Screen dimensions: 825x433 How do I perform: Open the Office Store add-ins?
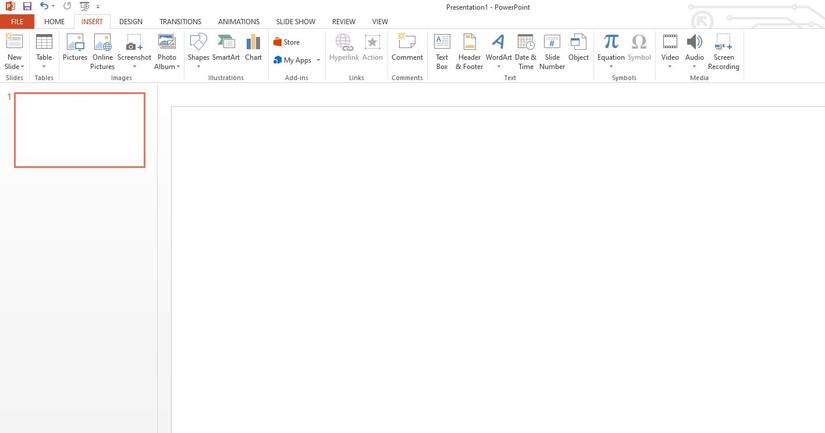[x=286, y=42]
